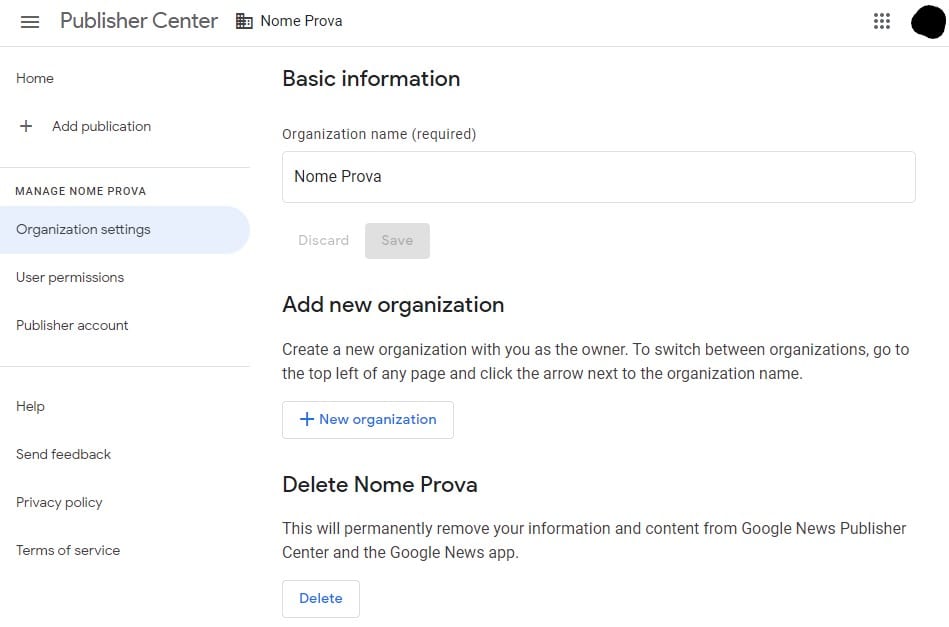Click inside the Organization name text field

tap(598, 176)
